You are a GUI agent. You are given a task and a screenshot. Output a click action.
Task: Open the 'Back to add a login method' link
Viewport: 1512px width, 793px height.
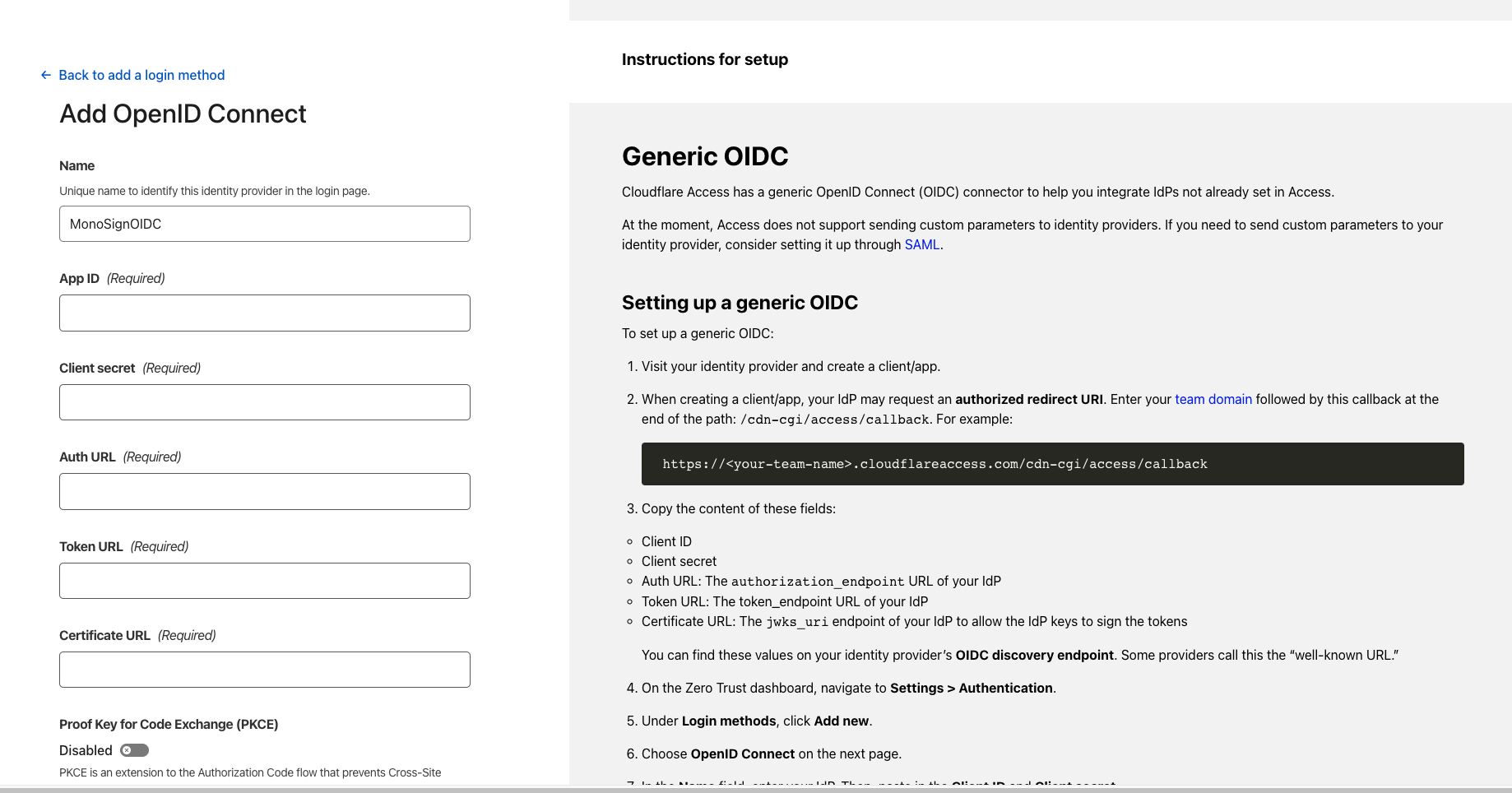click(141, 75)
